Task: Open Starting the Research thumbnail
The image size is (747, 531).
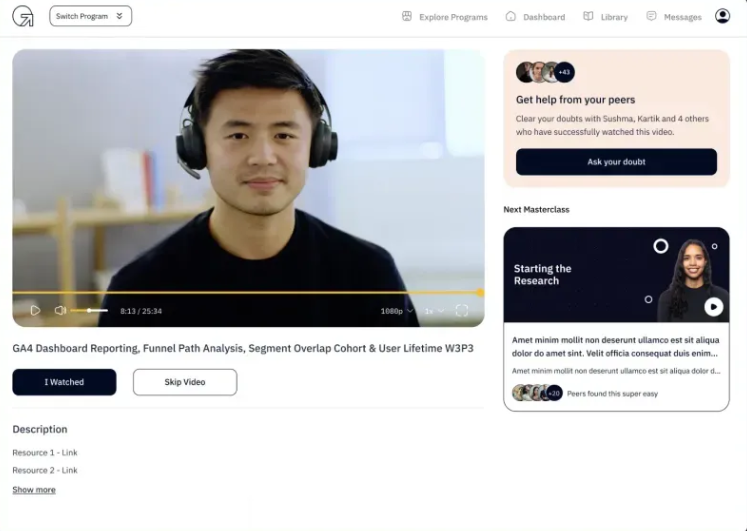Action: click(x=616, y=275)
